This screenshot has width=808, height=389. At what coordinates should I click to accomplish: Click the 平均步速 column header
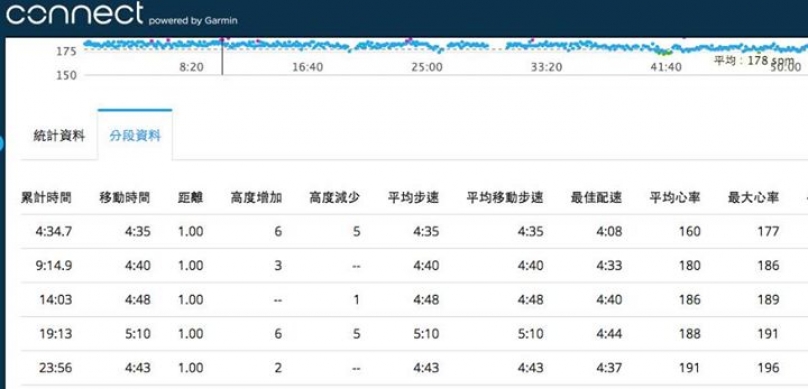click(x=414, y=197)
